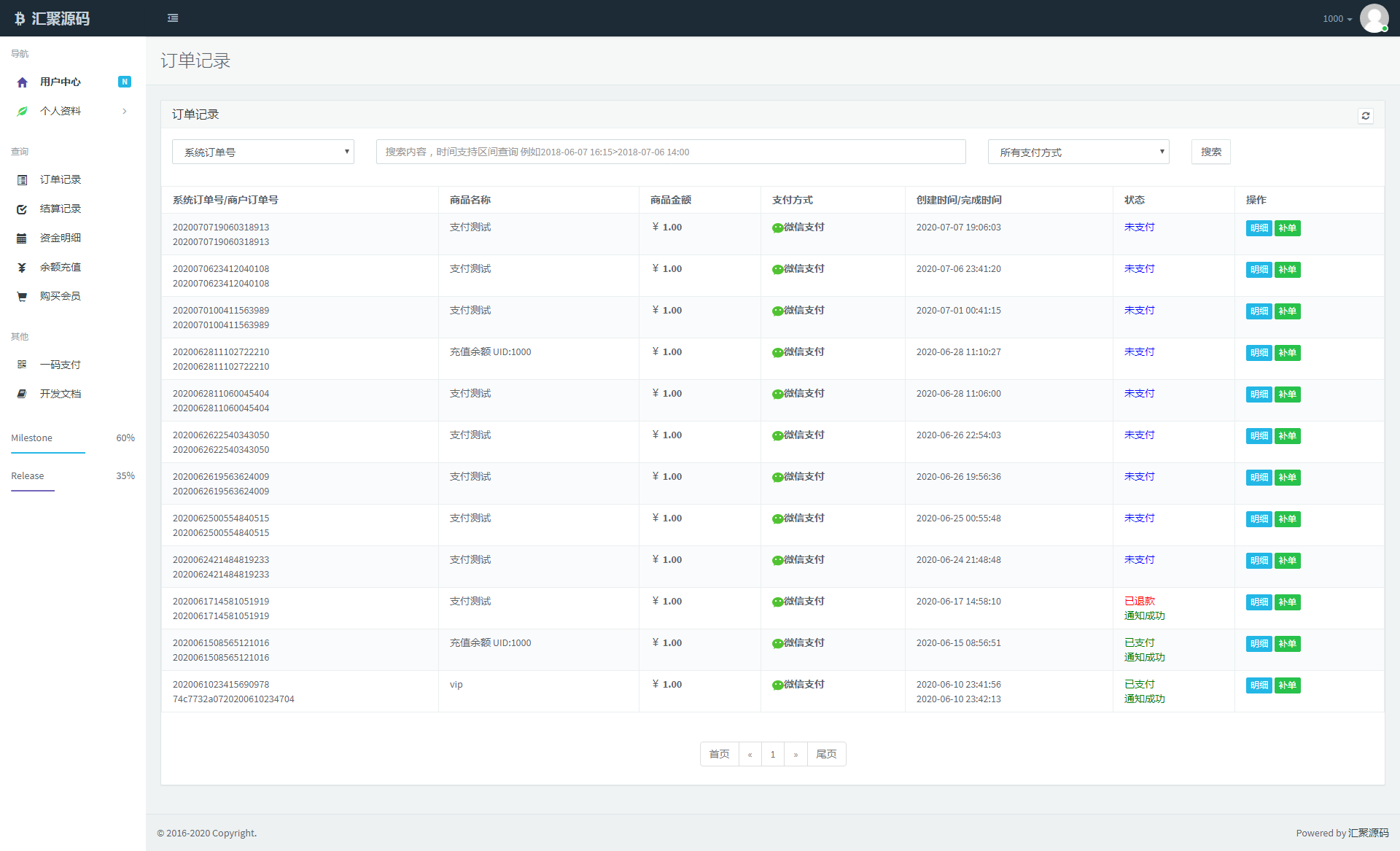This screenshot has height=851, width=1400.
Task: Click the yen icon for 余额充值
Action: coord(22,268)
